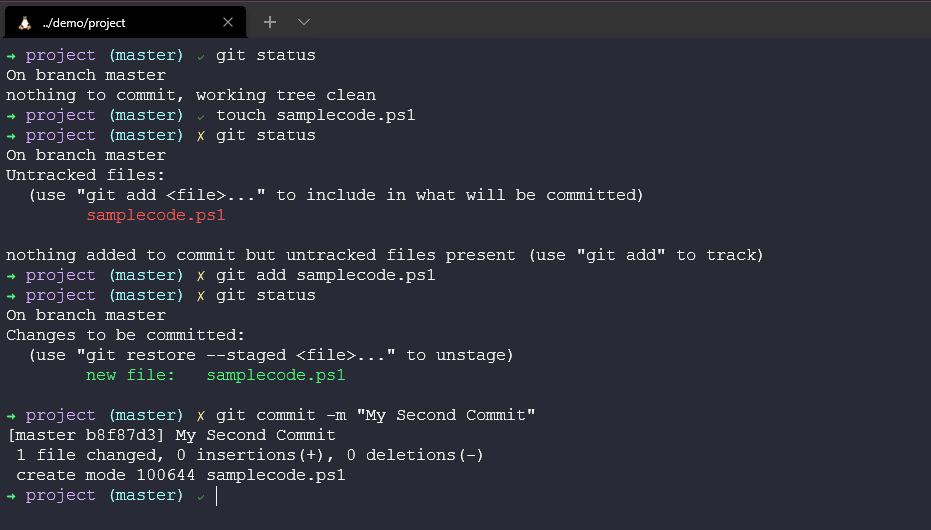
Task: Click the "Changes to be committed:" heading
Action: (x=126, y=335)
